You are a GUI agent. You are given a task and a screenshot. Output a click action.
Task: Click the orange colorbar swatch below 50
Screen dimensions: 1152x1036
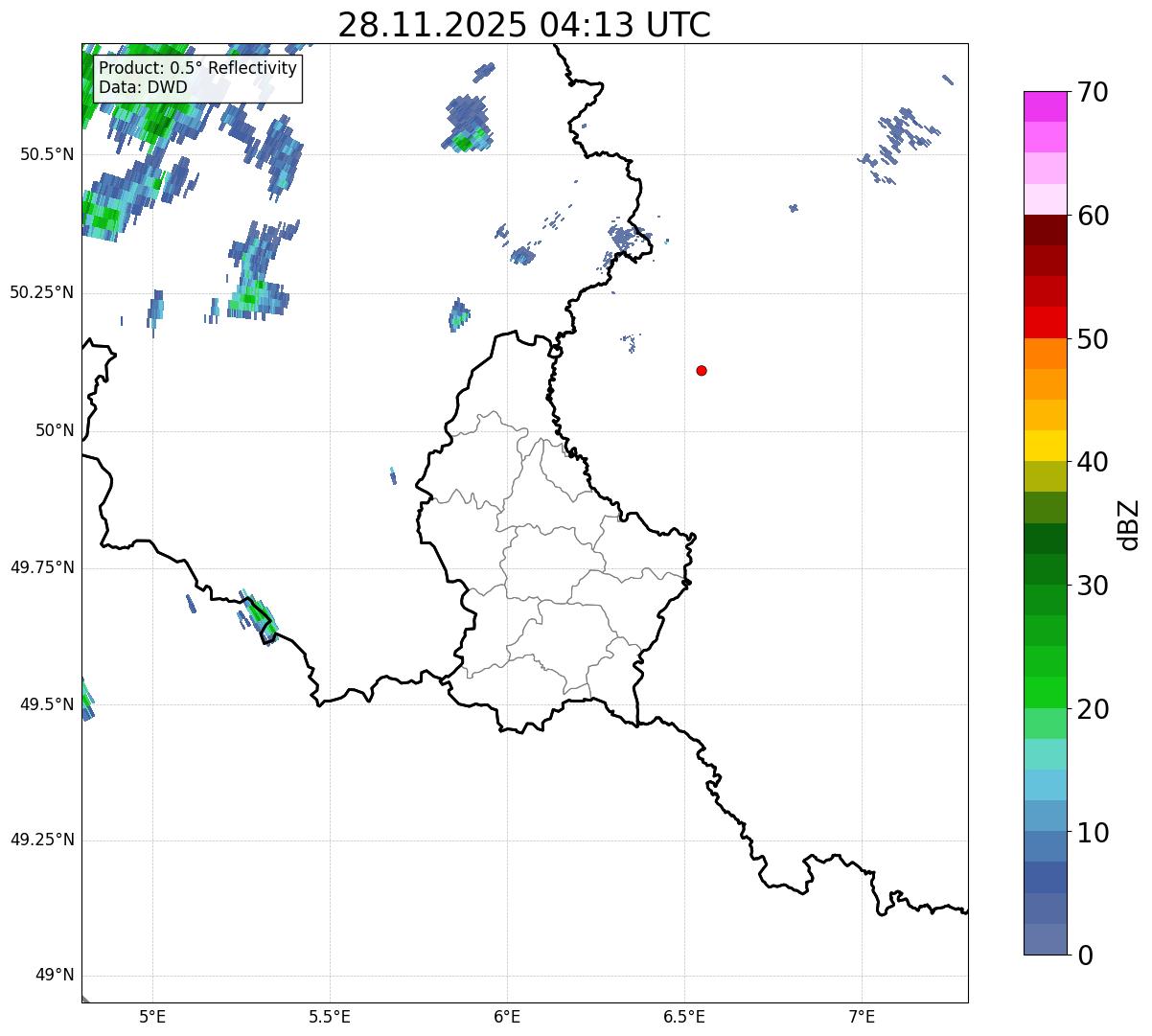click(1046, 354)
